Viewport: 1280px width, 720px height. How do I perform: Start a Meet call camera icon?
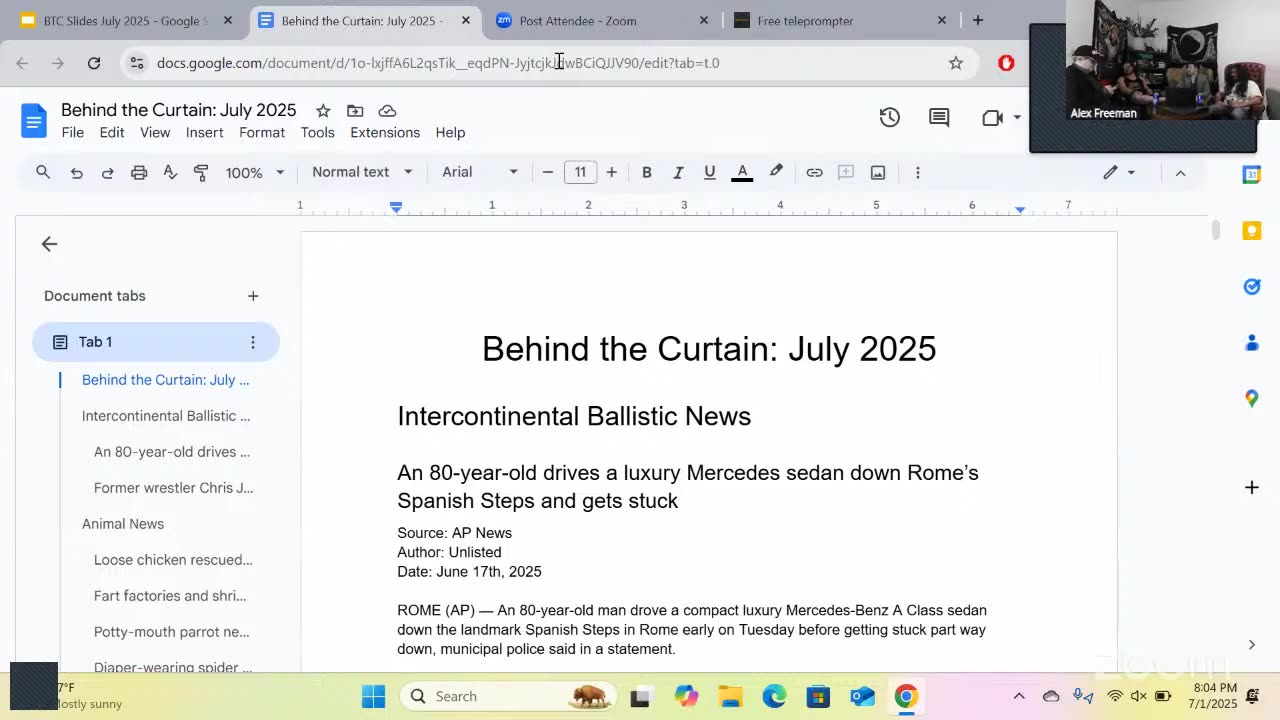coord(992,117)
